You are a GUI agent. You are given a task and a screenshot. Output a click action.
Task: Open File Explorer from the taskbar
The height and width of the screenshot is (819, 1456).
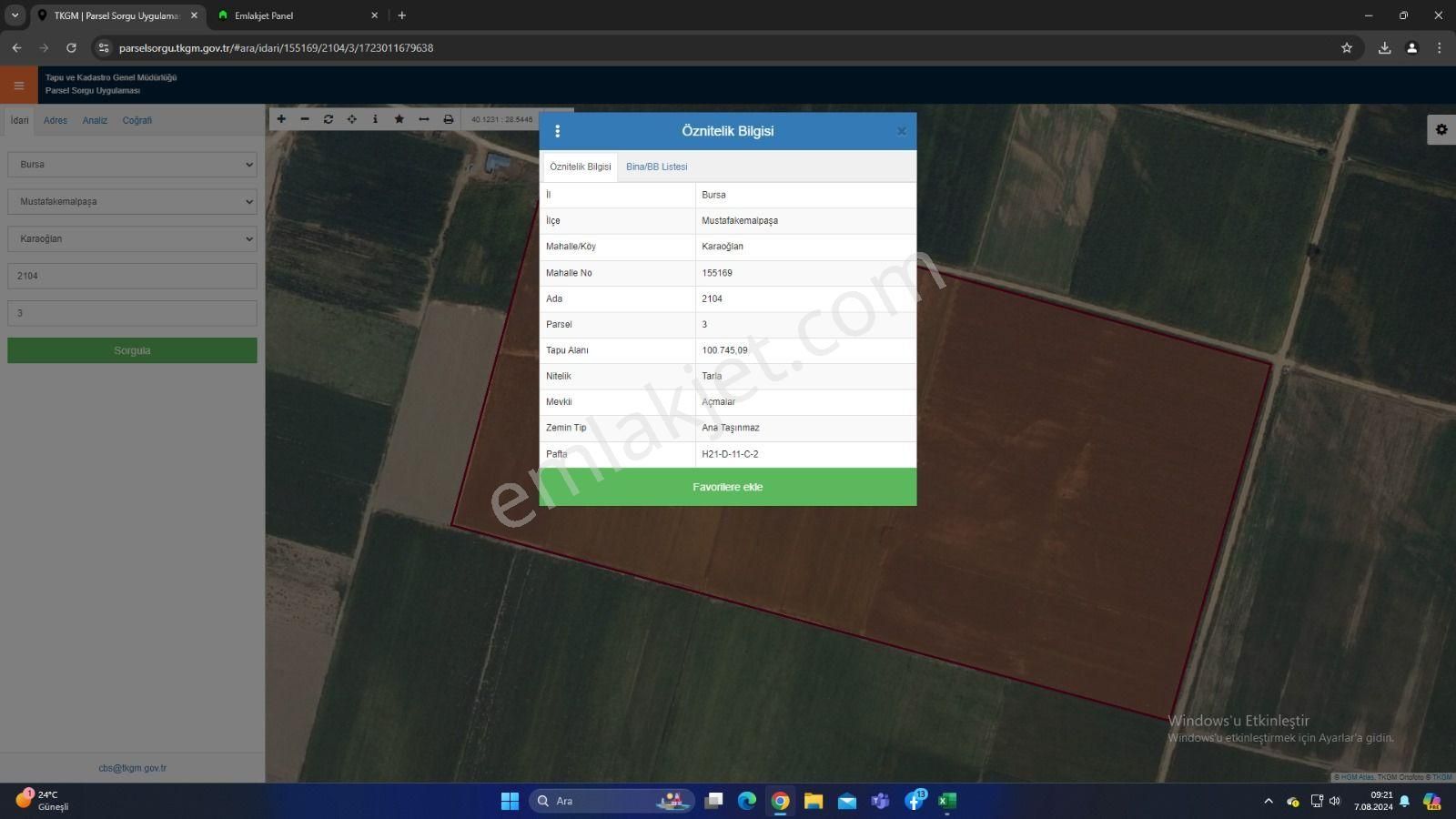tap(814, 801)
